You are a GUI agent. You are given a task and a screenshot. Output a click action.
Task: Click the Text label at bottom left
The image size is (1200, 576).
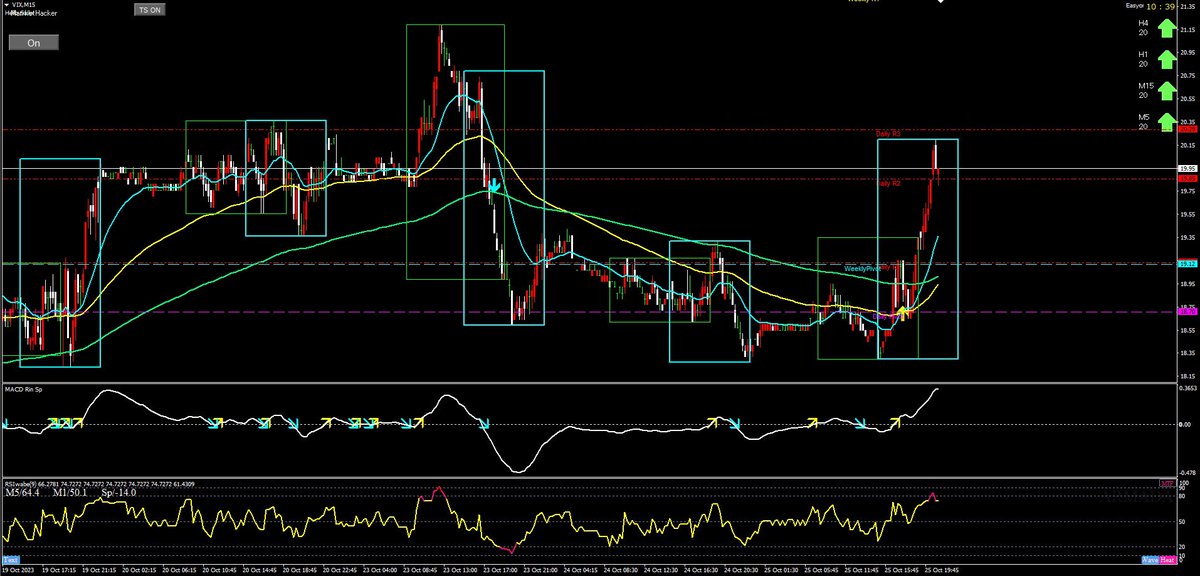(x=10, y=560)
